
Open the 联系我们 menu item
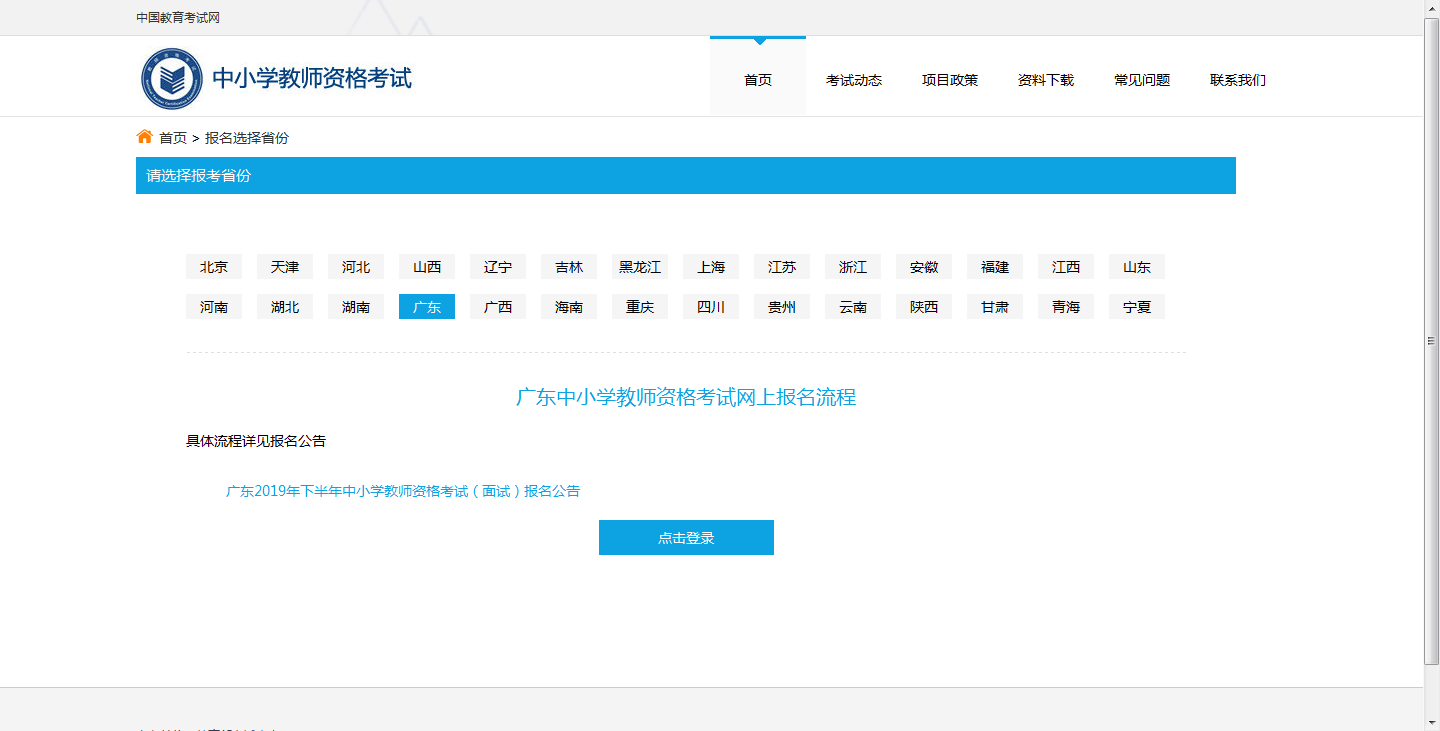1238,80
